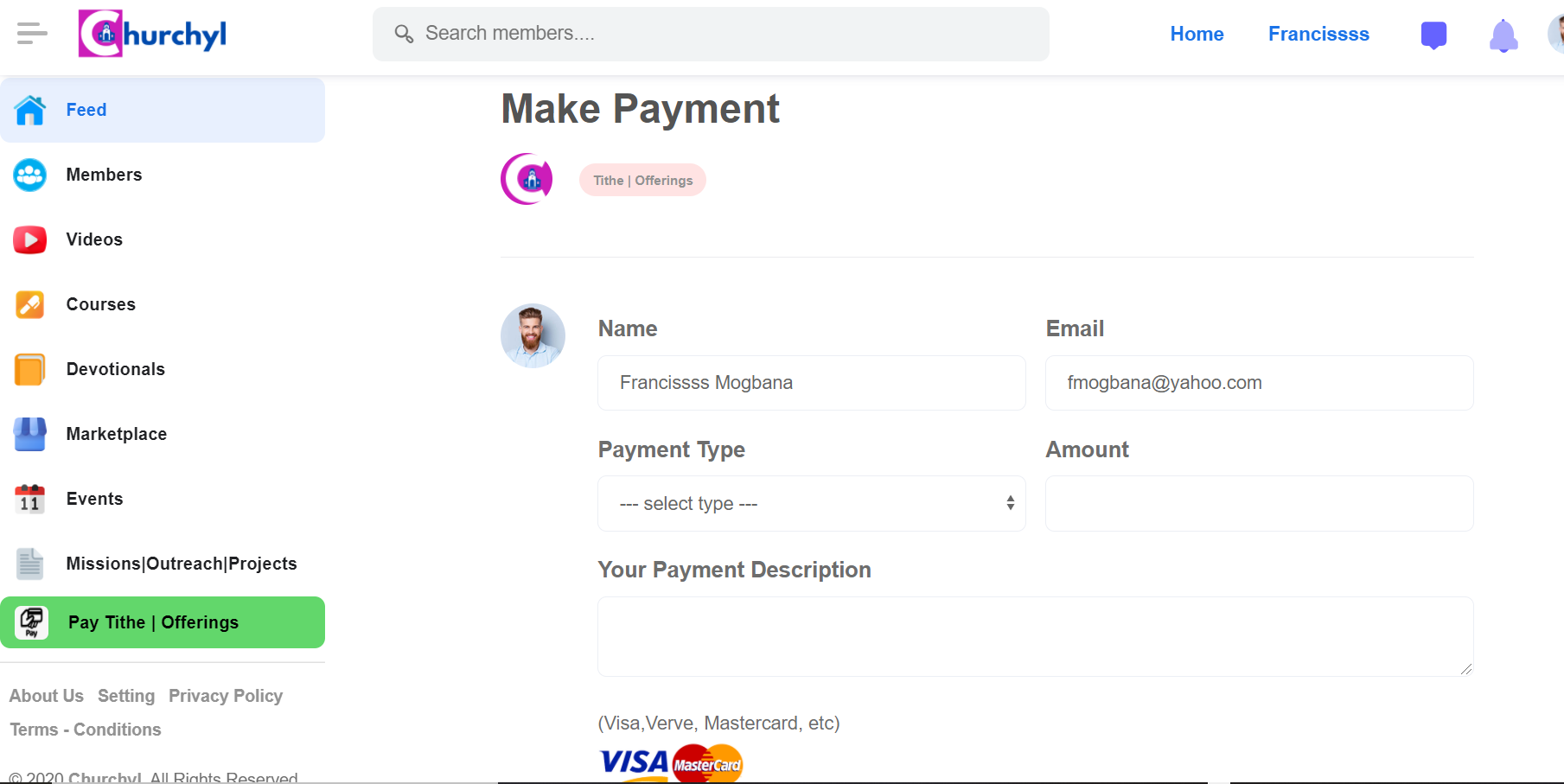Open the hamburger menu icon

[x=32, y=34]
